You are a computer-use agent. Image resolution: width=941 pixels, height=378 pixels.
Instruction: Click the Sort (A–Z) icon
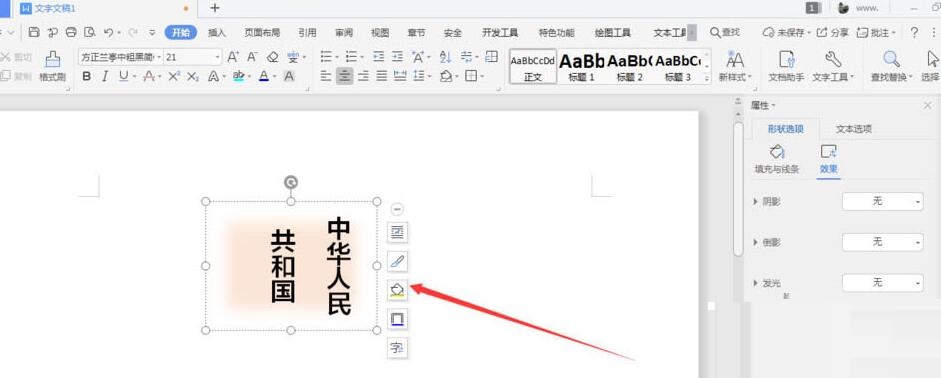[445, 57]
